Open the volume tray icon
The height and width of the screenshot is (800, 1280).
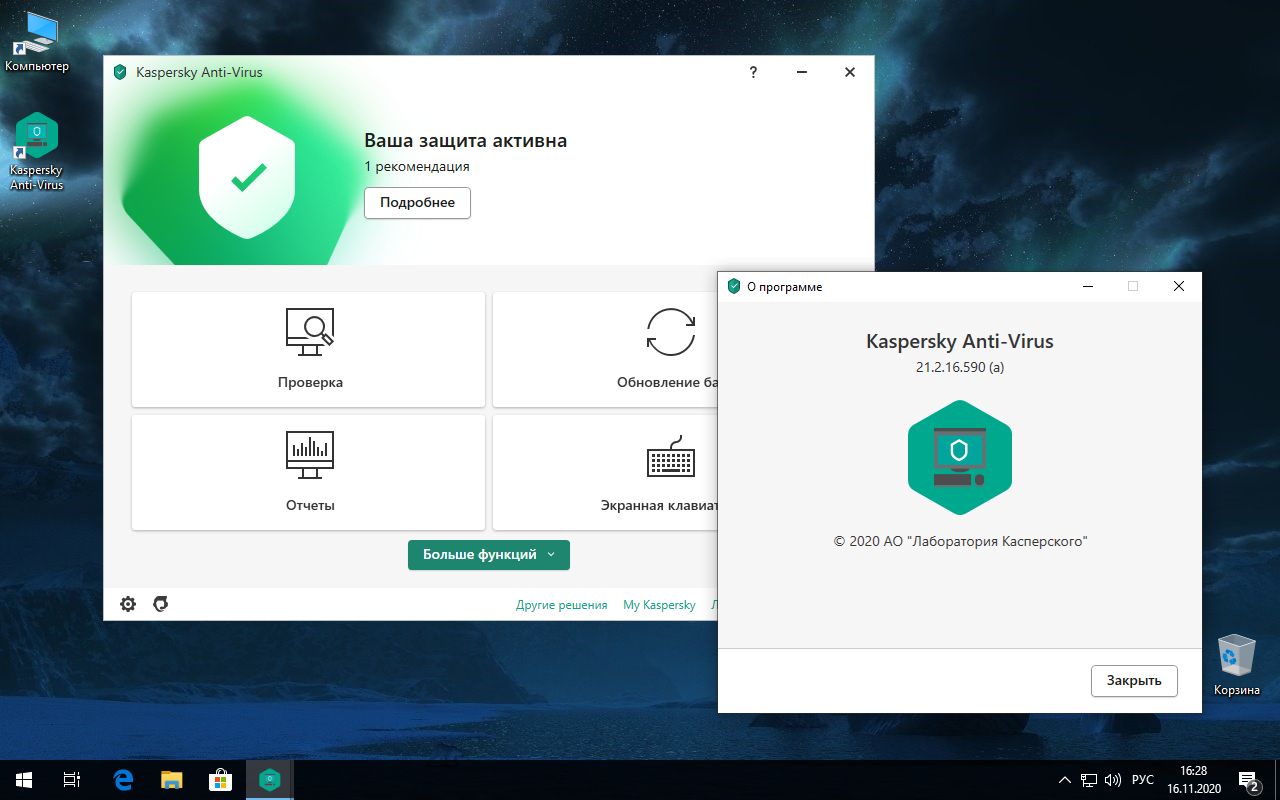coord(1113,780)
